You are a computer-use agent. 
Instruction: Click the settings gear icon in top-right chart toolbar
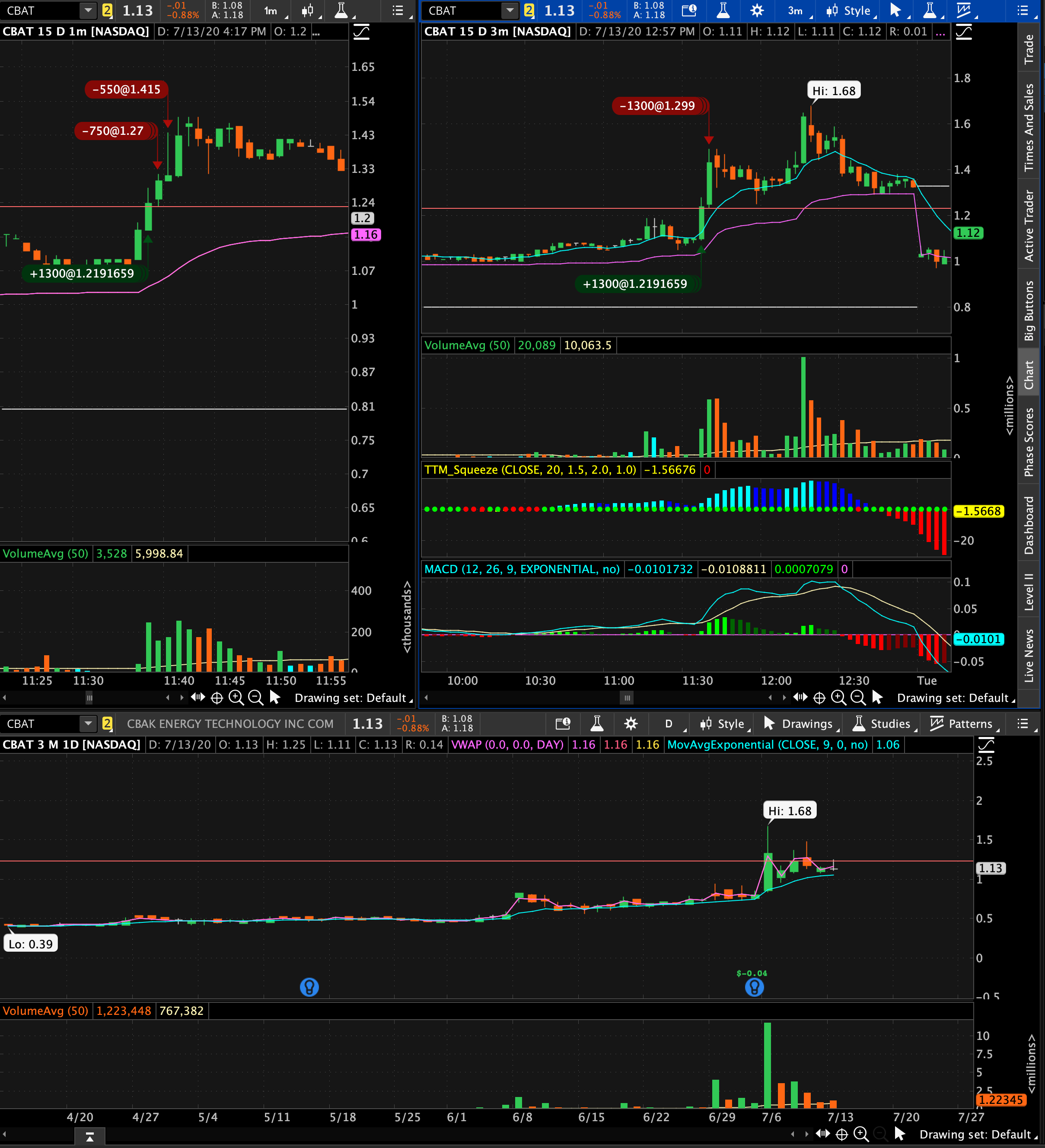coord(757,10)
